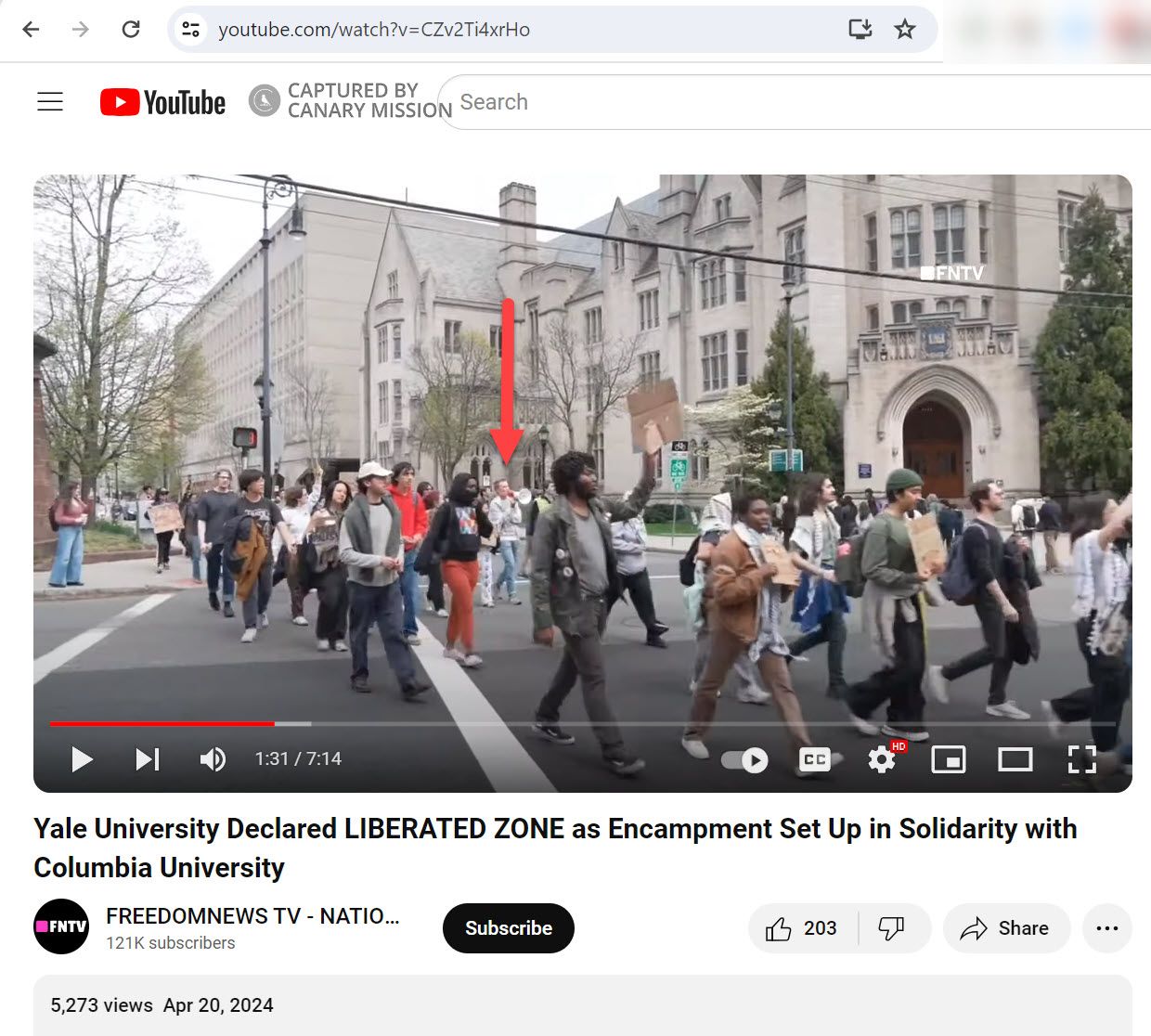Play the video
Image resolution: width=1151 pixels, height=1036 pixels.
pyautogui.click(x=82, y=759)
